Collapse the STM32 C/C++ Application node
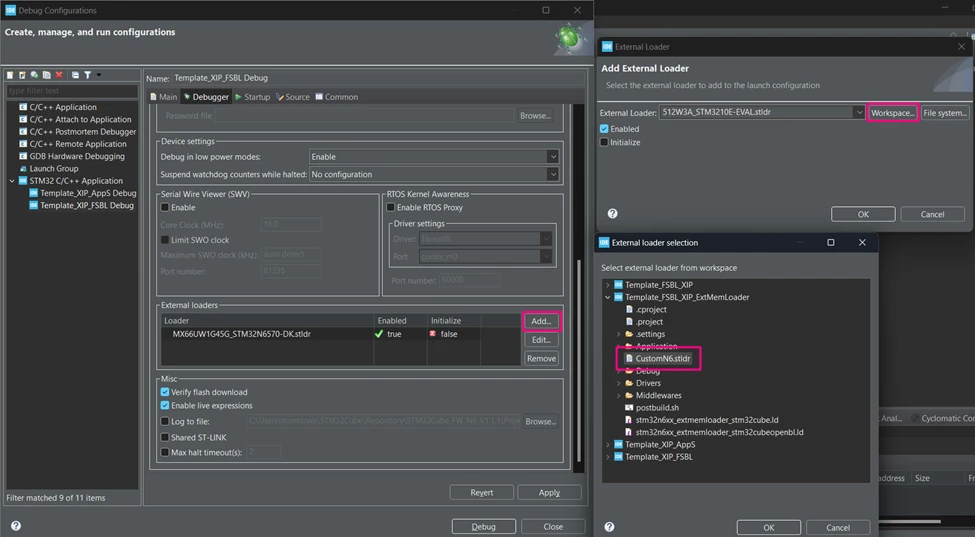The width and height of the screenshot is (975, 537). [x=12, y=181]
